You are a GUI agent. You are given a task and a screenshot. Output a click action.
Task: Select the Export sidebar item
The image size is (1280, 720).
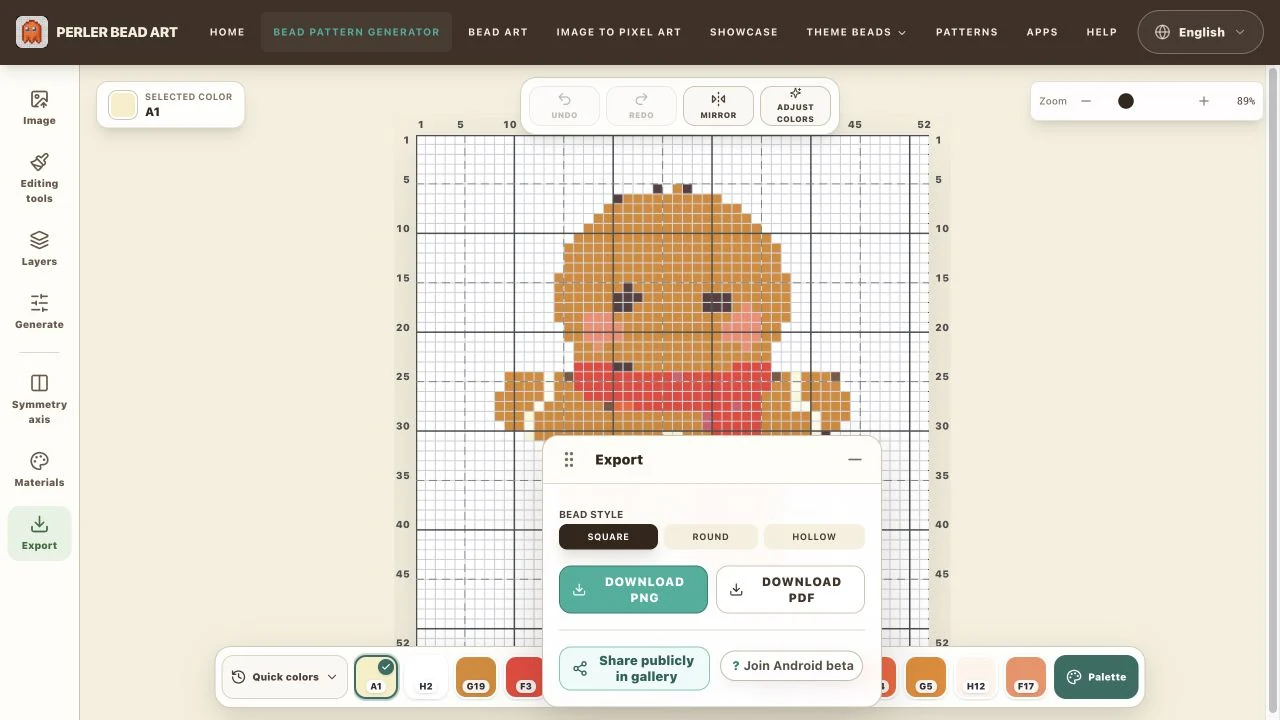pos(39,533)
